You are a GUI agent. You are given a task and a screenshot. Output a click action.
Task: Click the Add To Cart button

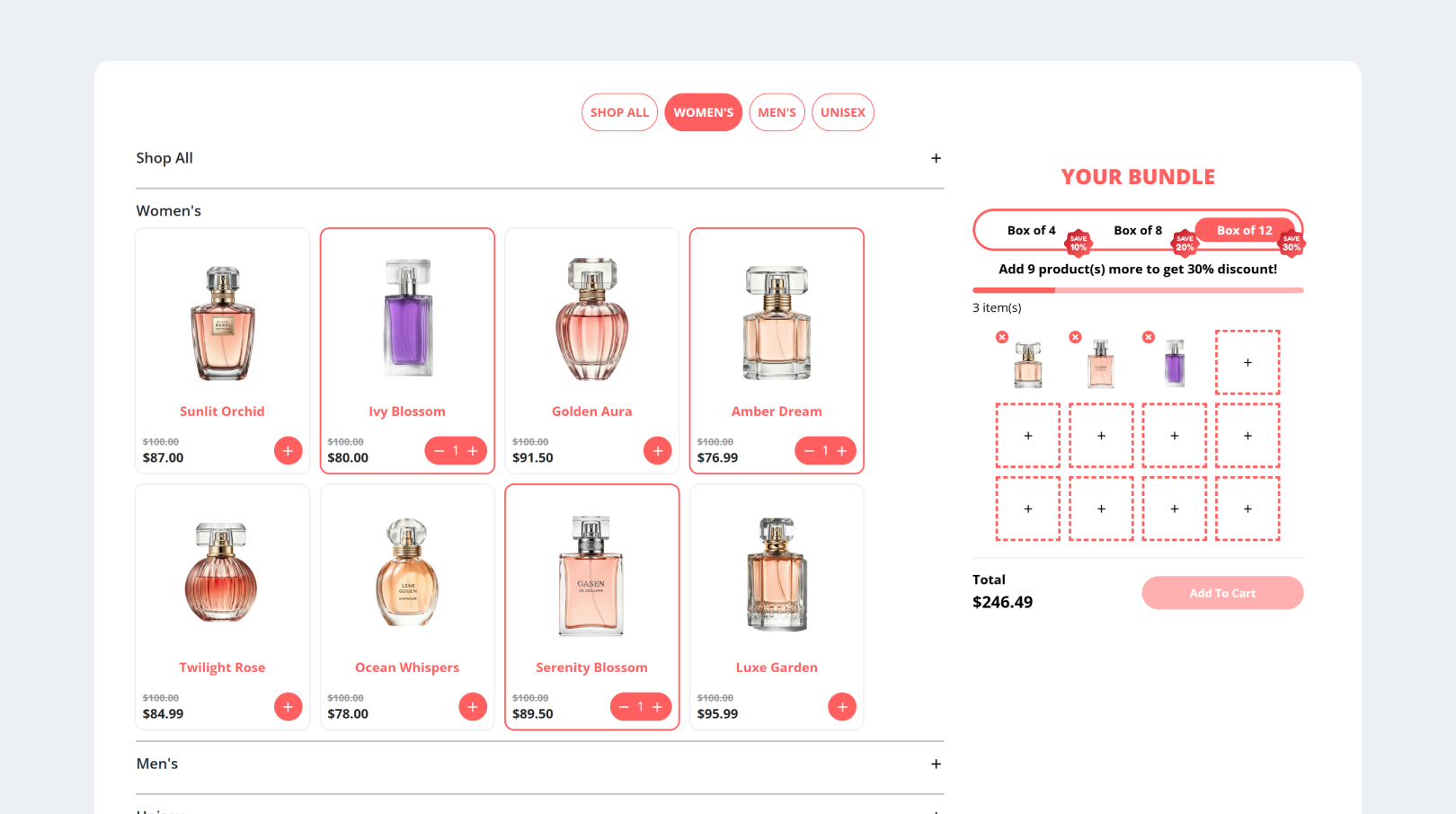pos(1222,593)
